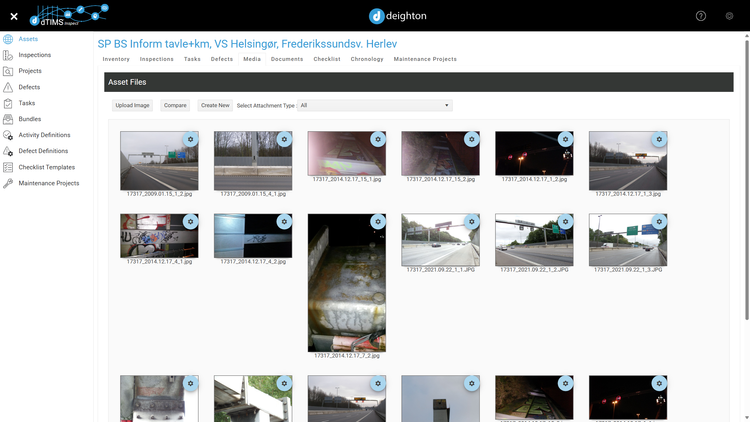Open gear menu on 17317_2014.12.17_1_2.jpg
Viewport: 750px width, 422px height.
pyautogui.click(x=565, y=139)
